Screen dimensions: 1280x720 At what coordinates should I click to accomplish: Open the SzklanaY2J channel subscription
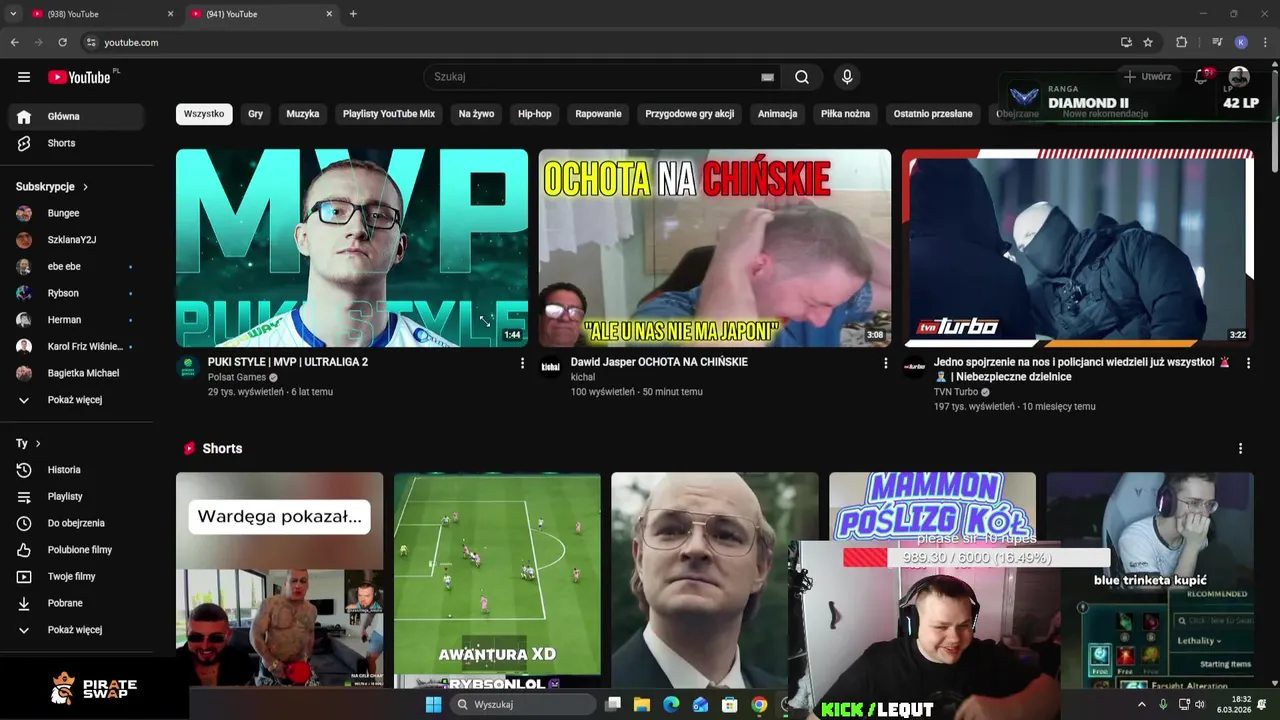coord(77,240)
